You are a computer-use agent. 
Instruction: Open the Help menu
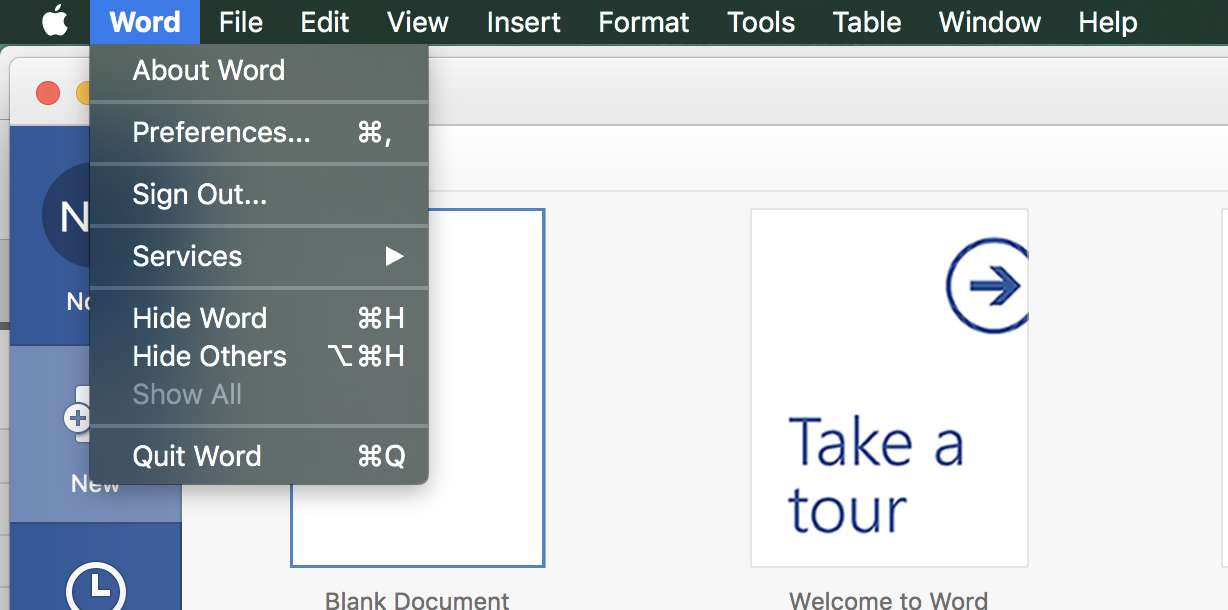pos(1107,22)
